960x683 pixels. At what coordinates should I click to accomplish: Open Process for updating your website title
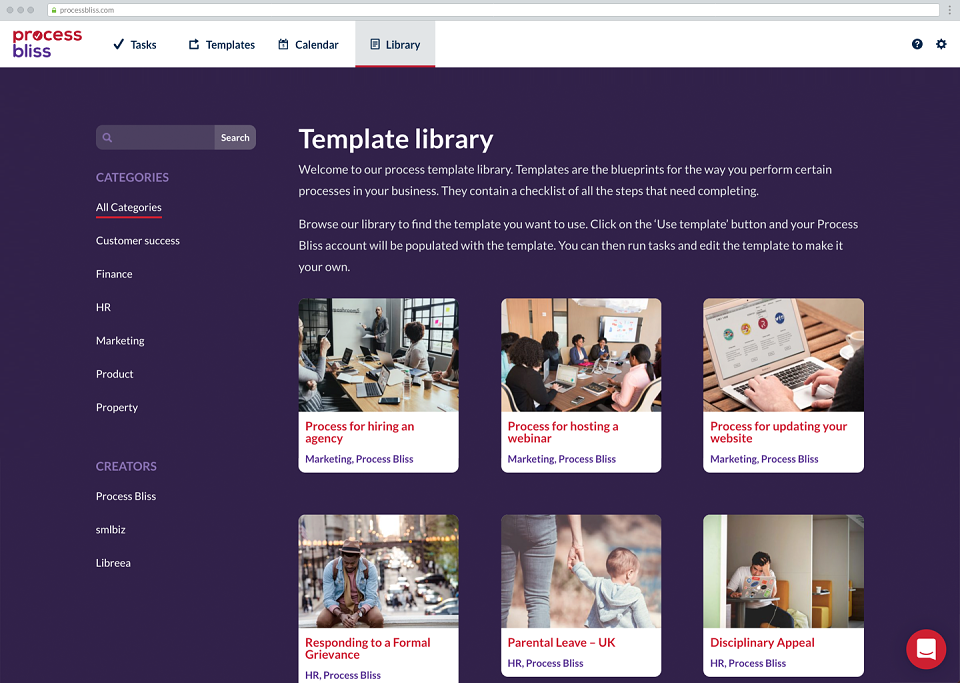pyautogui.click(x=778, y=432)
